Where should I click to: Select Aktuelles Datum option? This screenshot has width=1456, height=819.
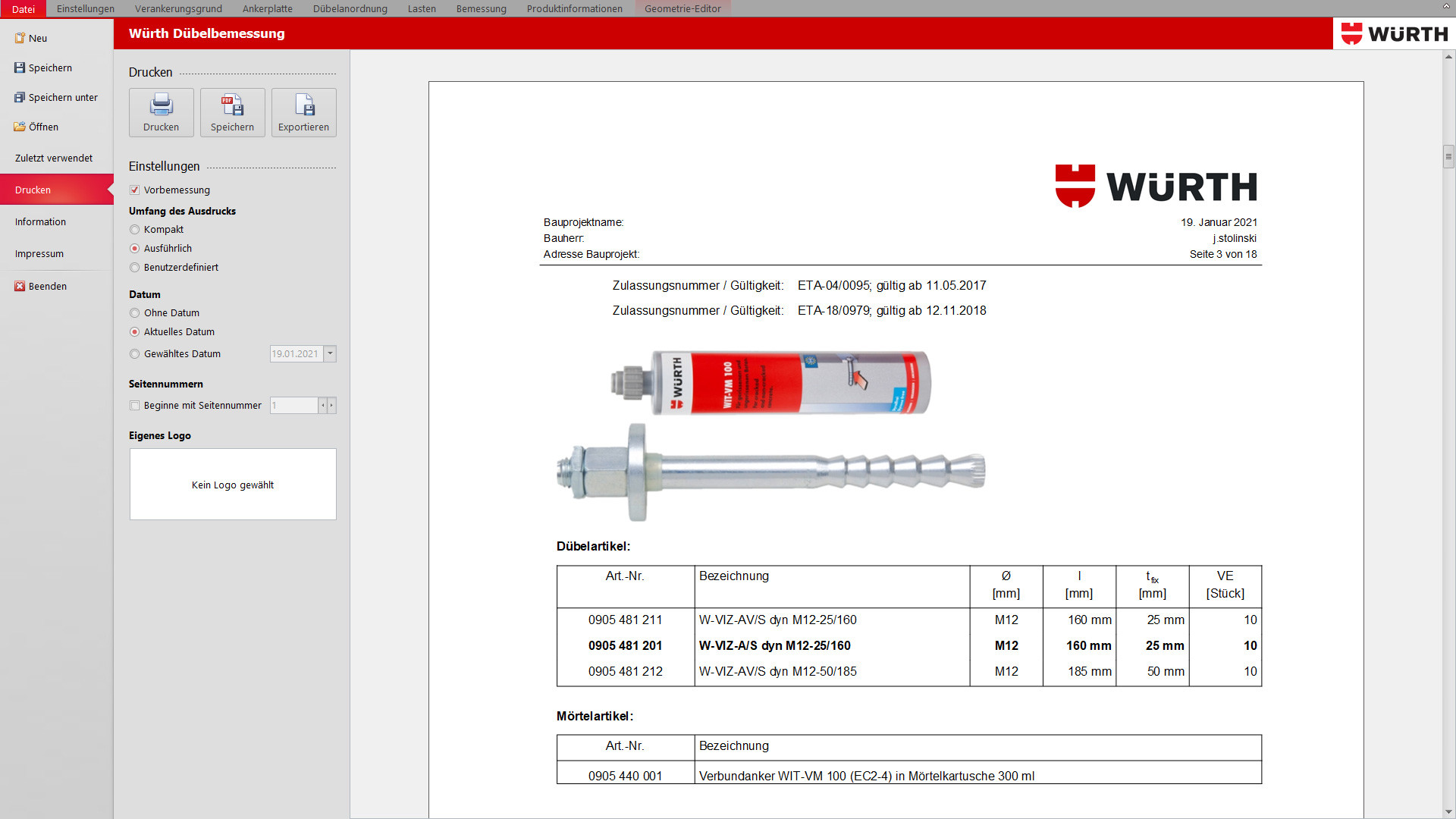[x=134, y=332]
